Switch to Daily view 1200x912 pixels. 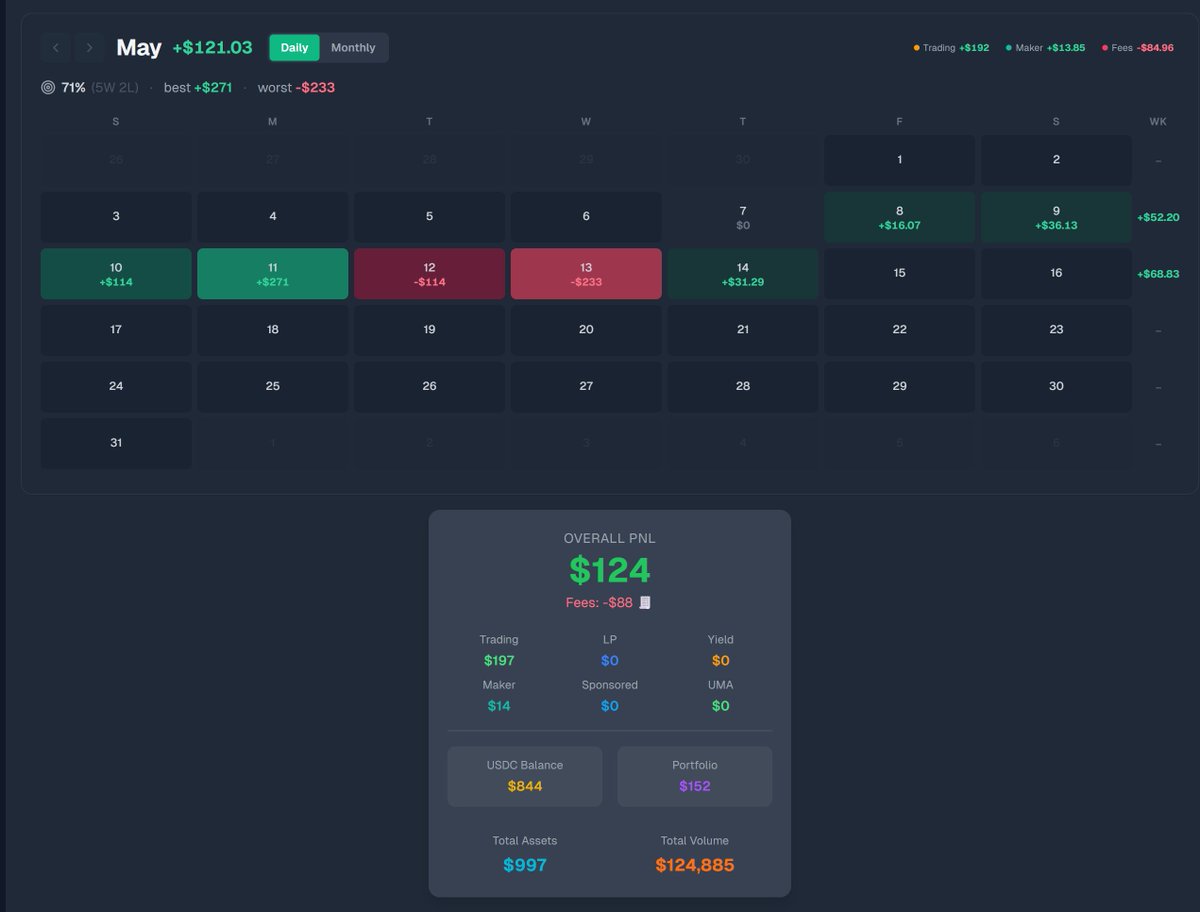point(294,47)
